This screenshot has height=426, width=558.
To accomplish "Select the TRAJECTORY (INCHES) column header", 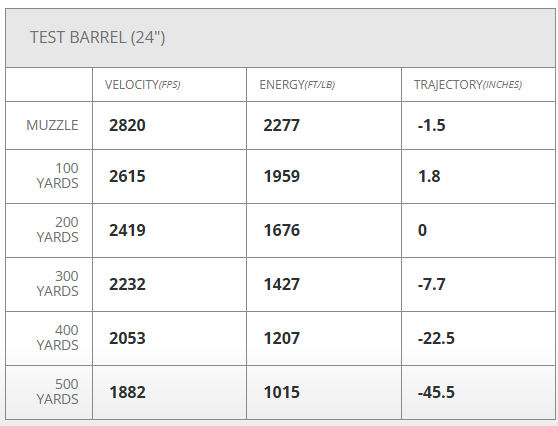I will click(468, 85).
